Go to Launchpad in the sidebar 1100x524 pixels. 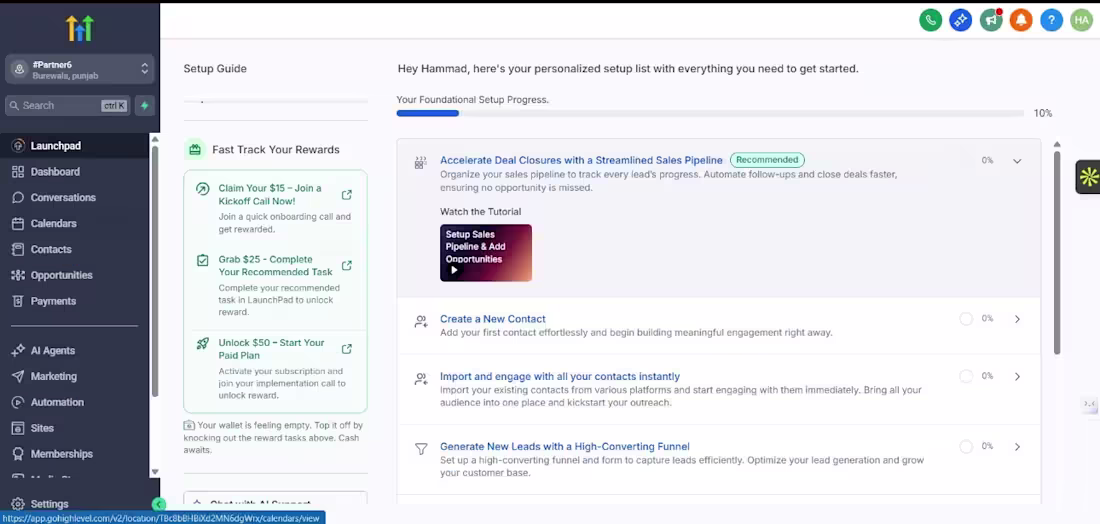(56, 146)
